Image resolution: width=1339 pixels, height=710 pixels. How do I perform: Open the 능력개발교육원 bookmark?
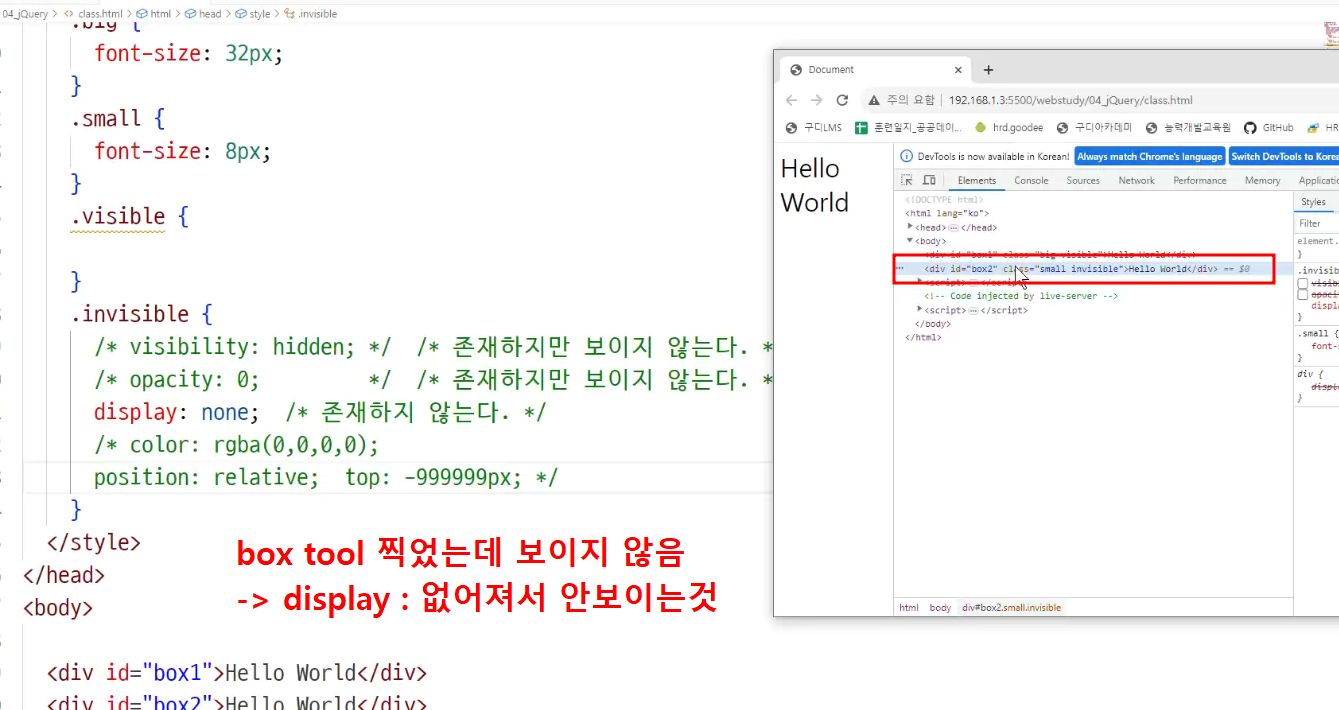(x=1188, y=128)
